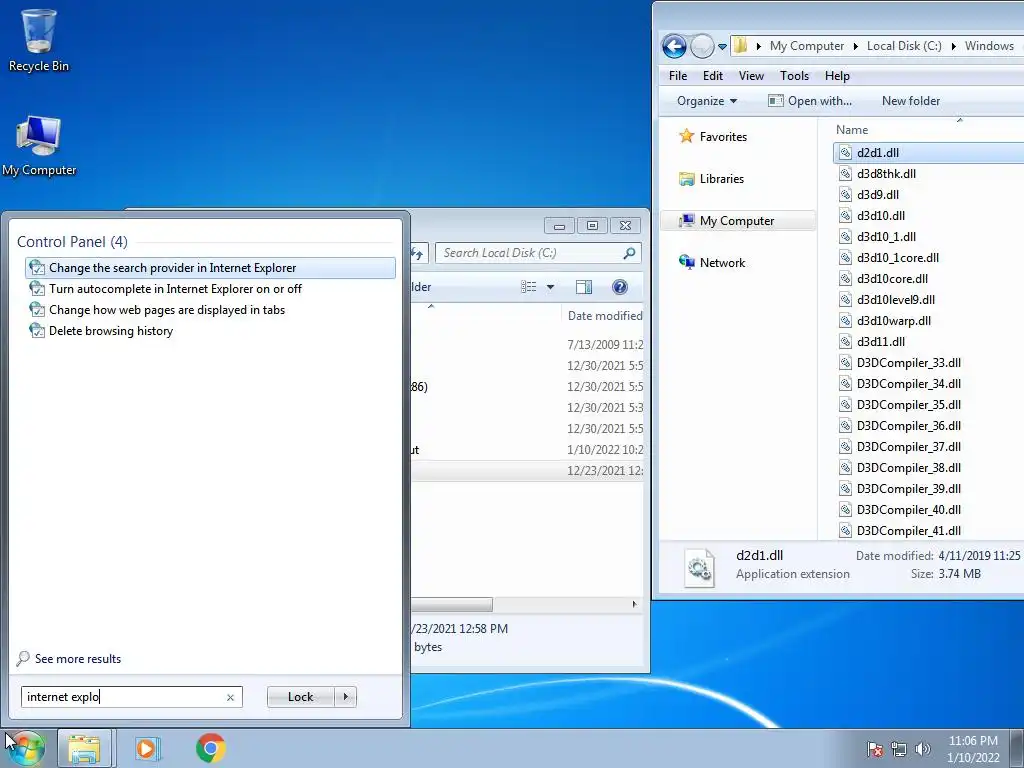The height and width of the screenshot is (768, 1024).
Task: Expand the My Computer breadcrumb arrow
Action: 856,46
